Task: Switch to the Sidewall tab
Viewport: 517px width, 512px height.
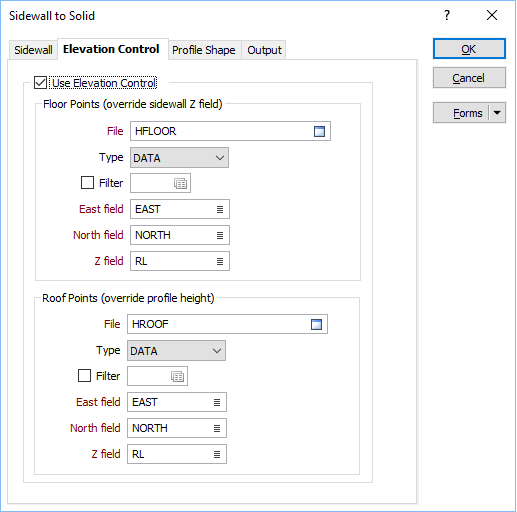Action: tap(33, 50)
